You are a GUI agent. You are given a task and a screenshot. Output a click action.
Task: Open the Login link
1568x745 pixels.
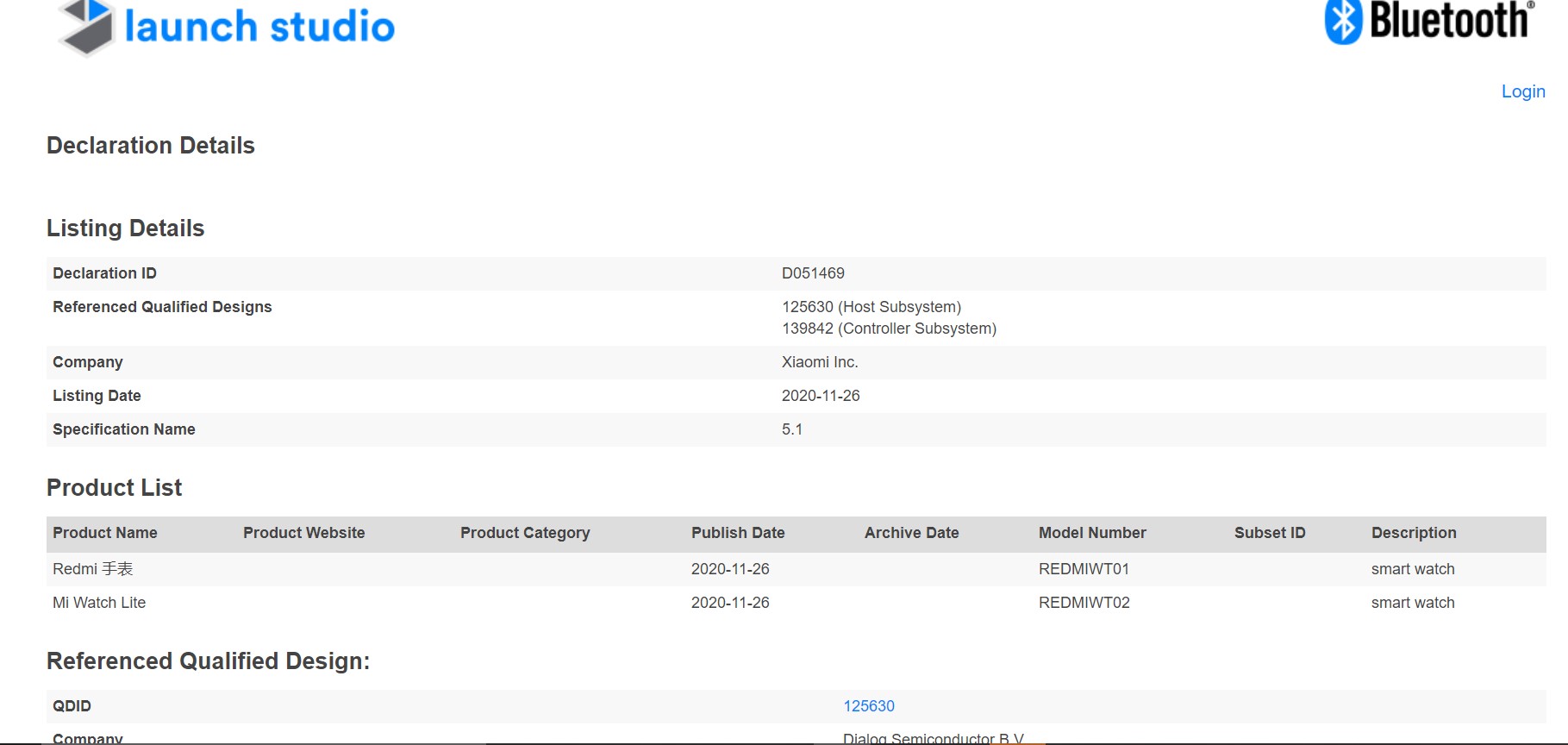tap(1523, 91)
